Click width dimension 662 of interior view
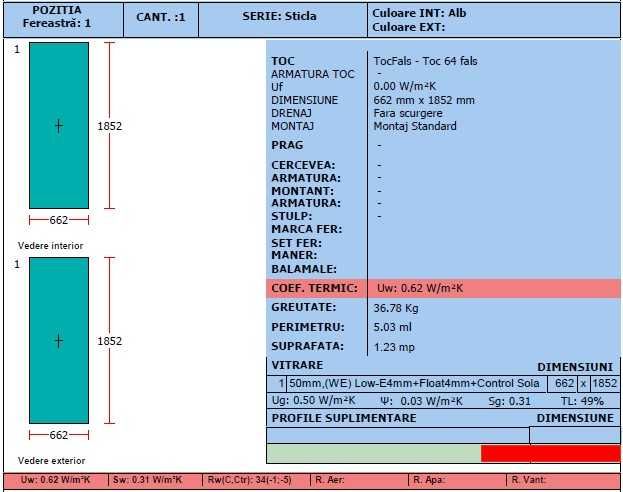Viewport: 623px width, 492px height. pos(59,220)
